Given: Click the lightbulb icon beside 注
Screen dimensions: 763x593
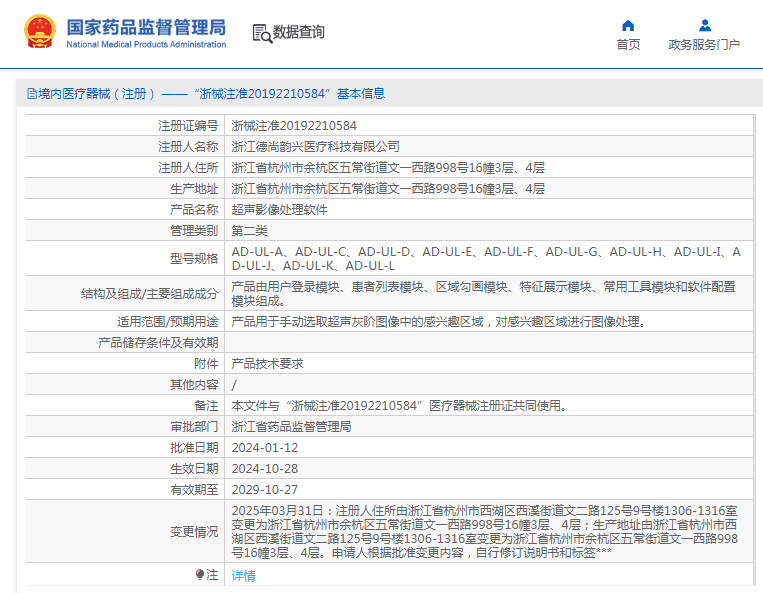Looking at the screenshot, I should tap(200, 575).
